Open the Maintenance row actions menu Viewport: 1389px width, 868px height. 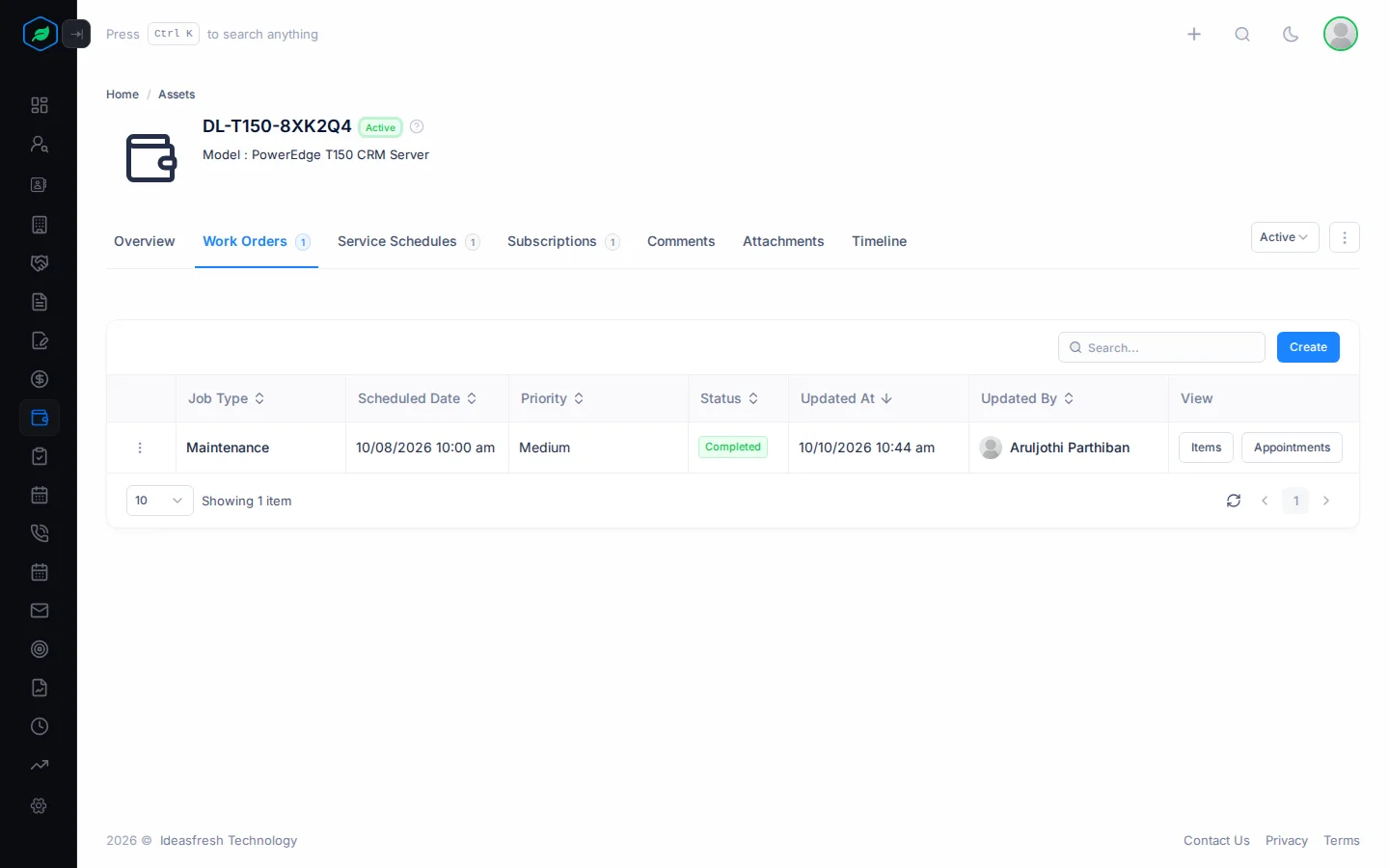click(x=140, y=448)
